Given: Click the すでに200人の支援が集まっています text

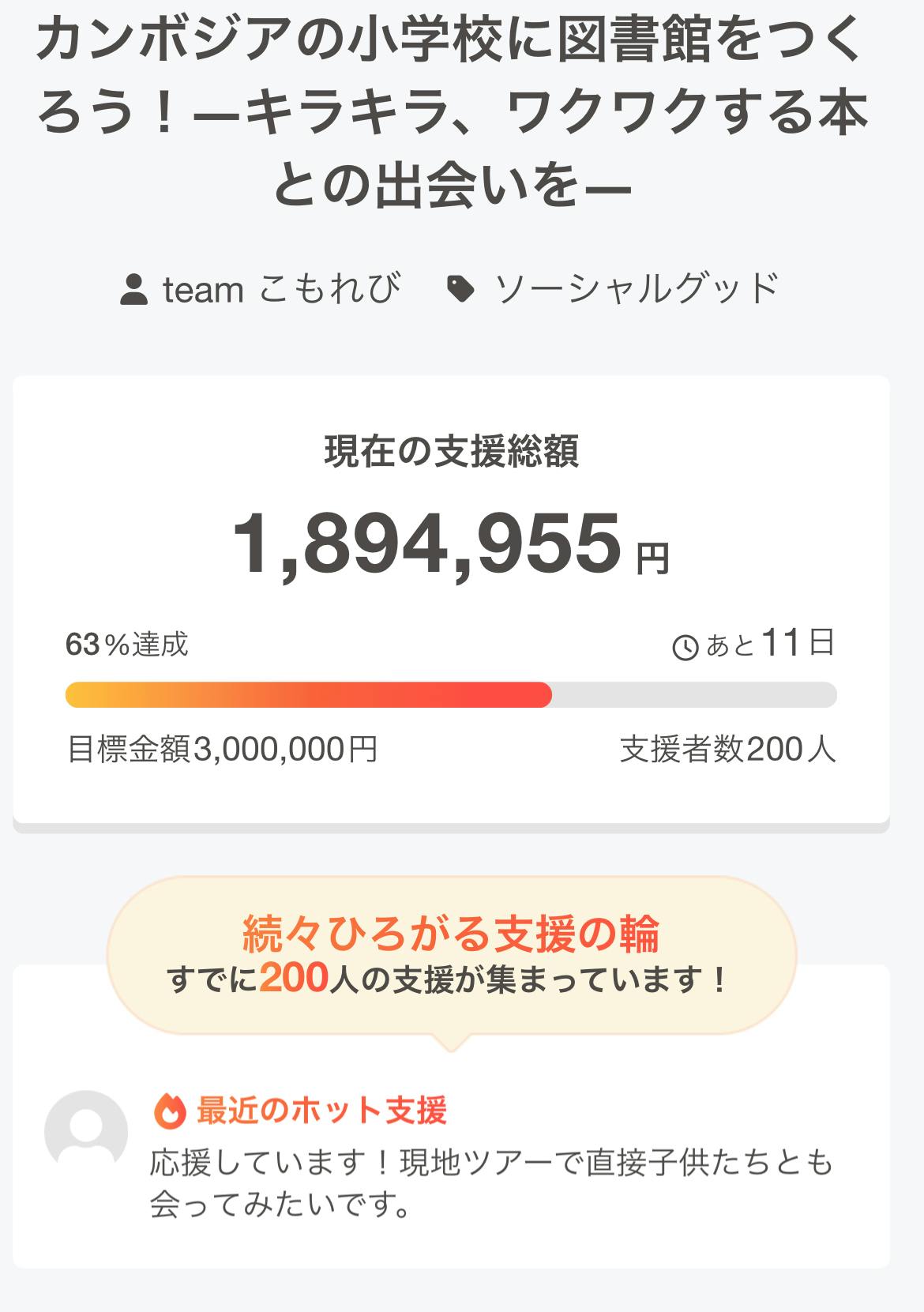Looking at the screenshot, I should coord(448,980).
